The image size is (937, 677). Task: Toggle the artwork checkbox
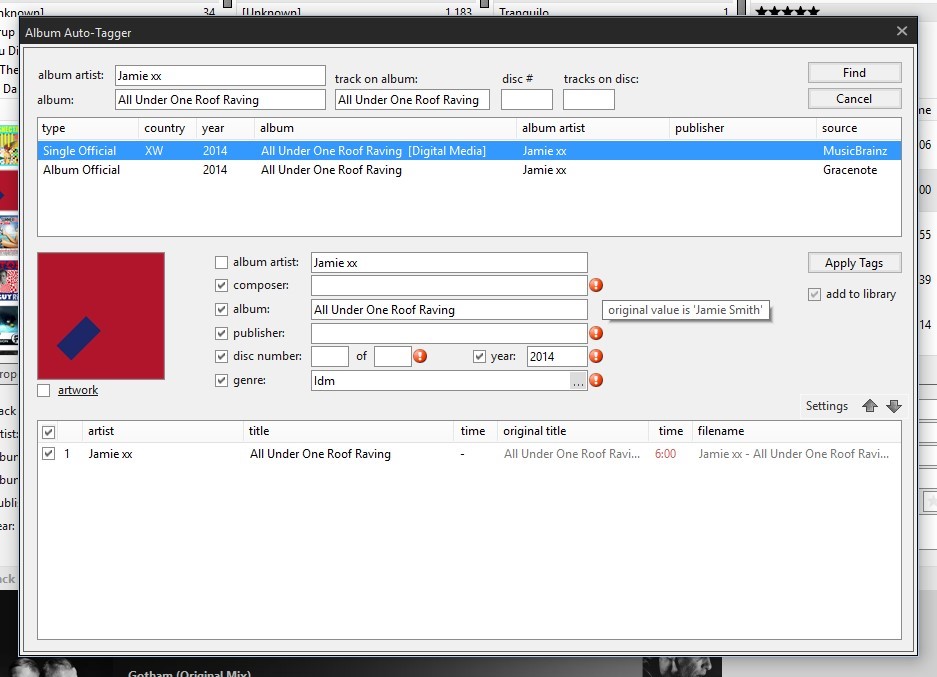[x=44, y=390]
